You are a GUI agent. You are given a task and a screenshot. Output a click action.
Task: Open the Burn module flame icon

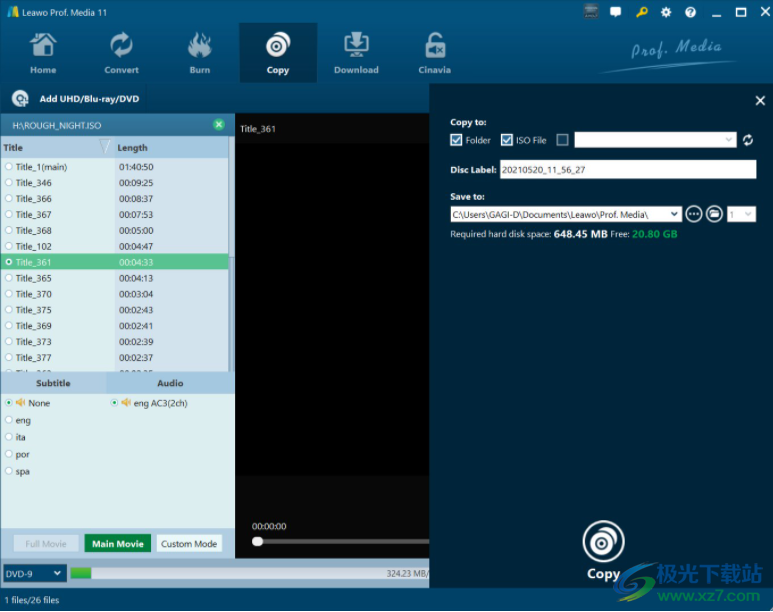[200, 45]
